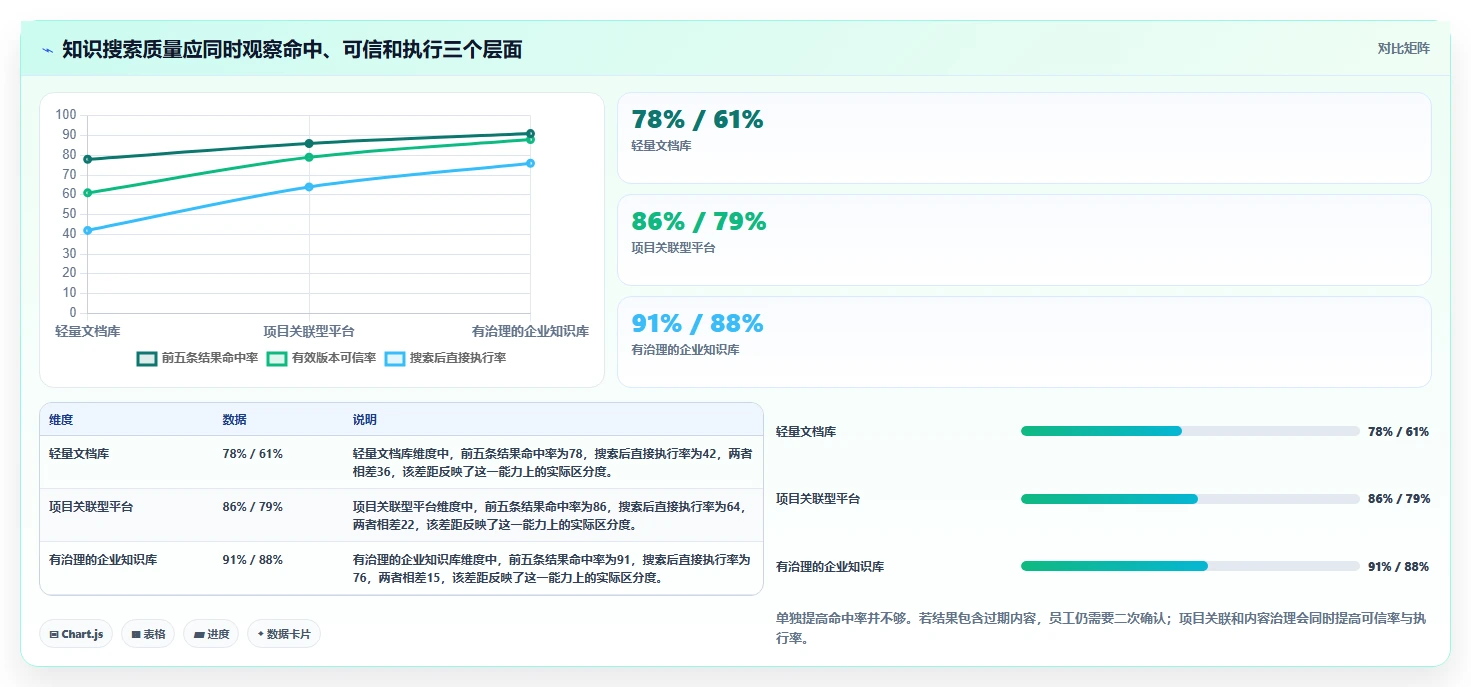This screenshot has width=1471, height=687.
Task: Click the 有治理的企业知识库 table row name
Action: pyautogui.click(x=103, y=560)
